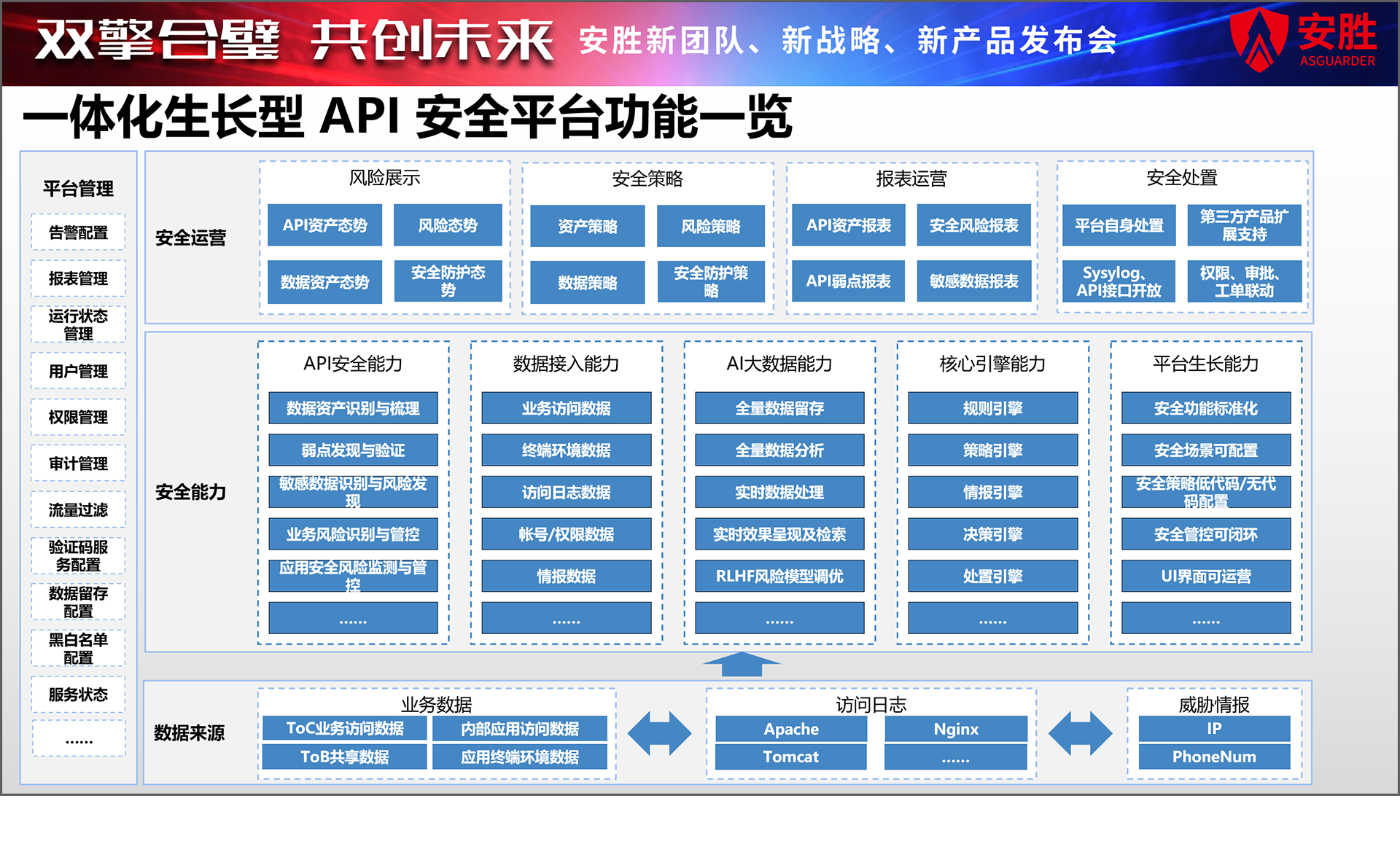Open the API弱点报表 block
1400x860 pixels.
(x=849, y=281)
